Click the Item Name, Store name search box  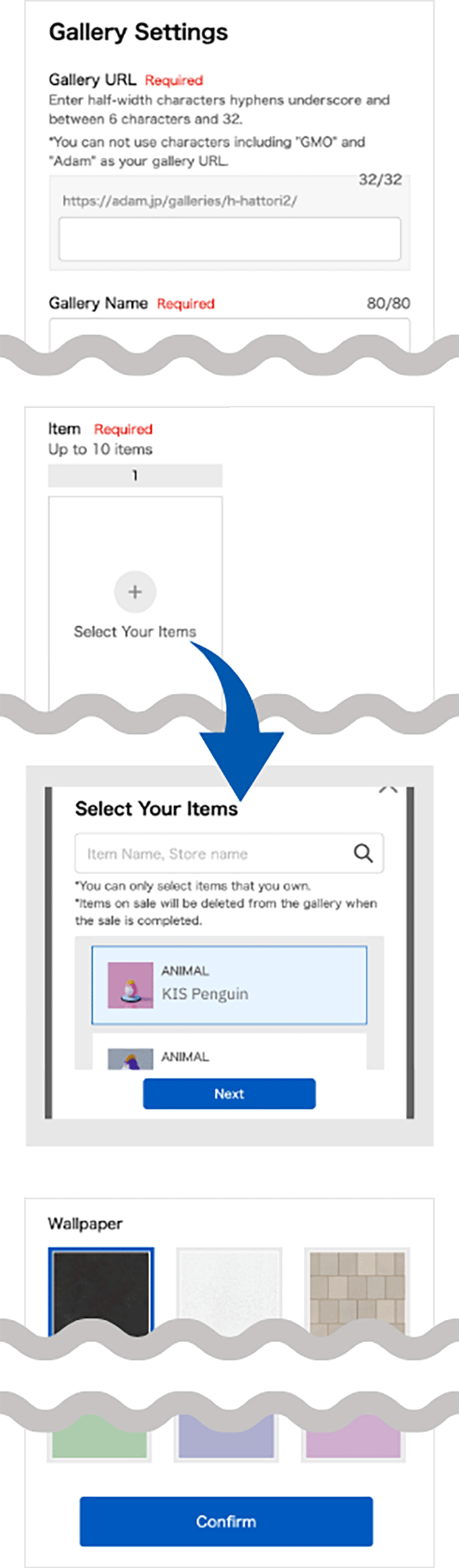point(230,853)
